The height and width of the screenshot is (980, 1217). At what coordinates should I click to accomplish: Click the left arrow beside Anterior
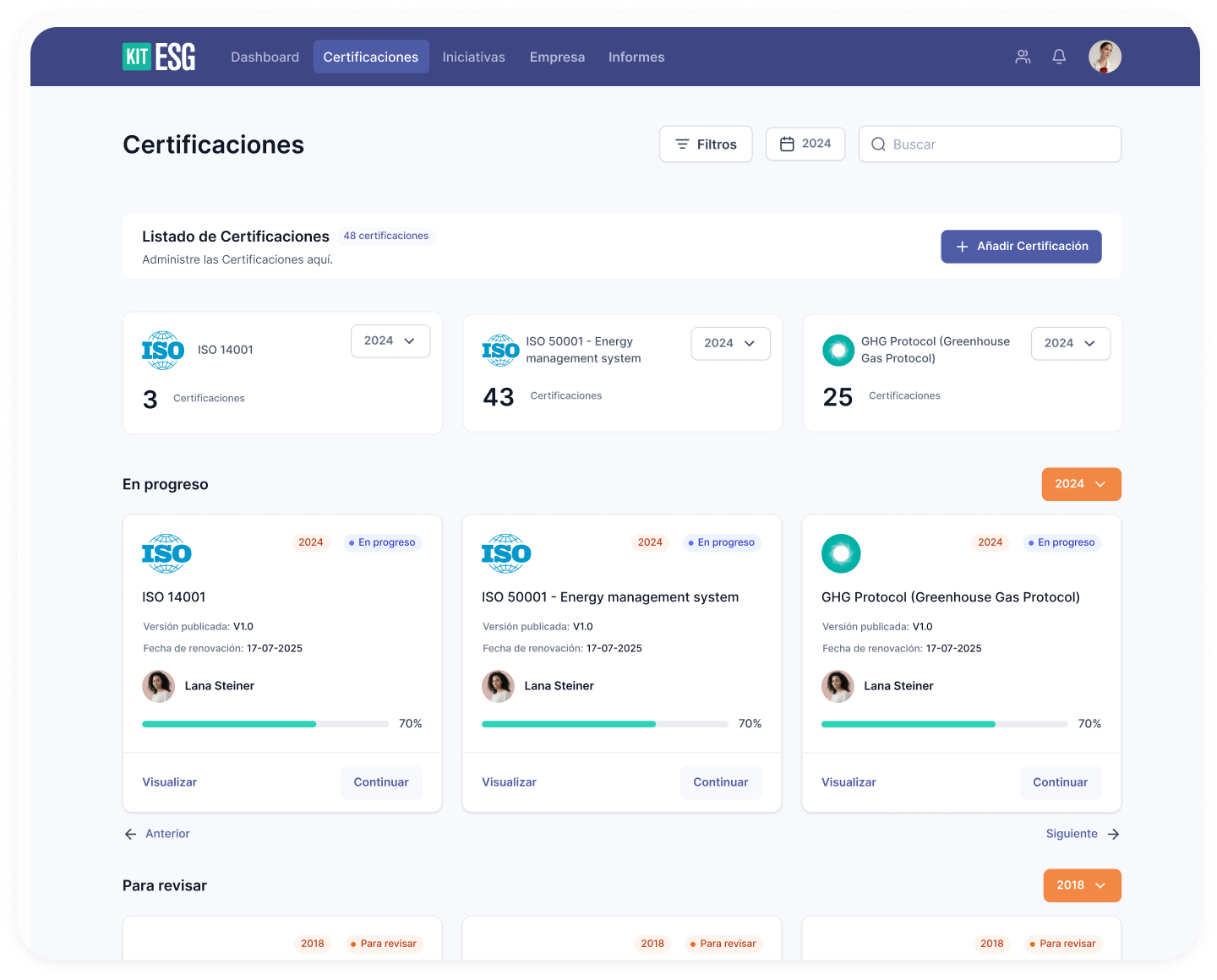[x=130, y=834]
